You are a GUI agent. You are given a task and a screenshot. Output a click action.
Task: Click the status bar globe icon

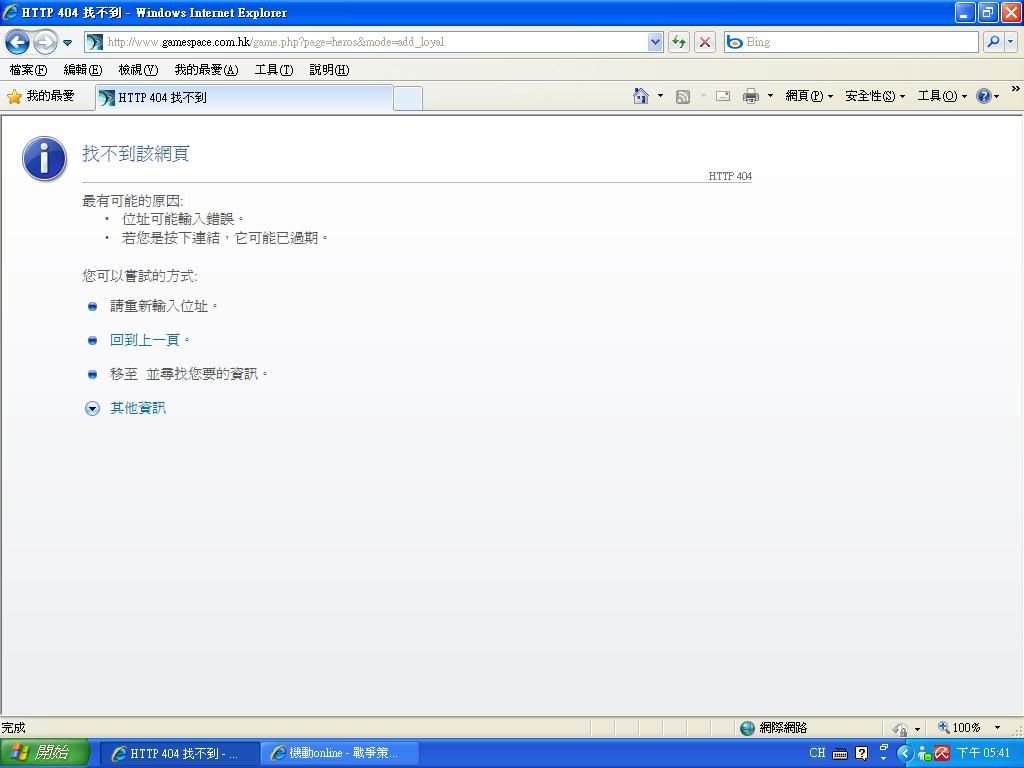pos(748,728)
